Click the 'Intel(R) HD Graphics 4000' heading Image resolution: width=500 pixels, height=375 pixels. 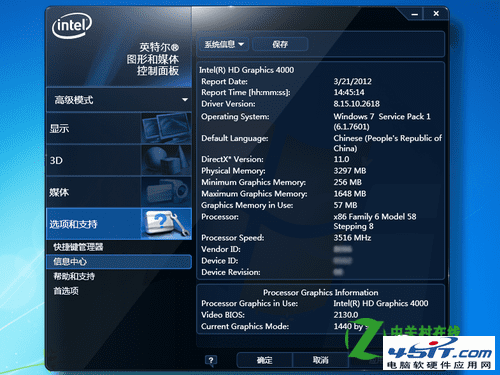click(x=247, y=70)
